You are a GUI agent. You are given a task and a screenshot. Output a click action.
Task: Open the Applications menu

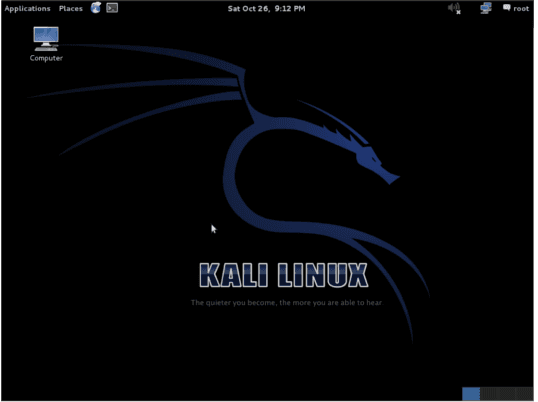click(x=27, y=9)
